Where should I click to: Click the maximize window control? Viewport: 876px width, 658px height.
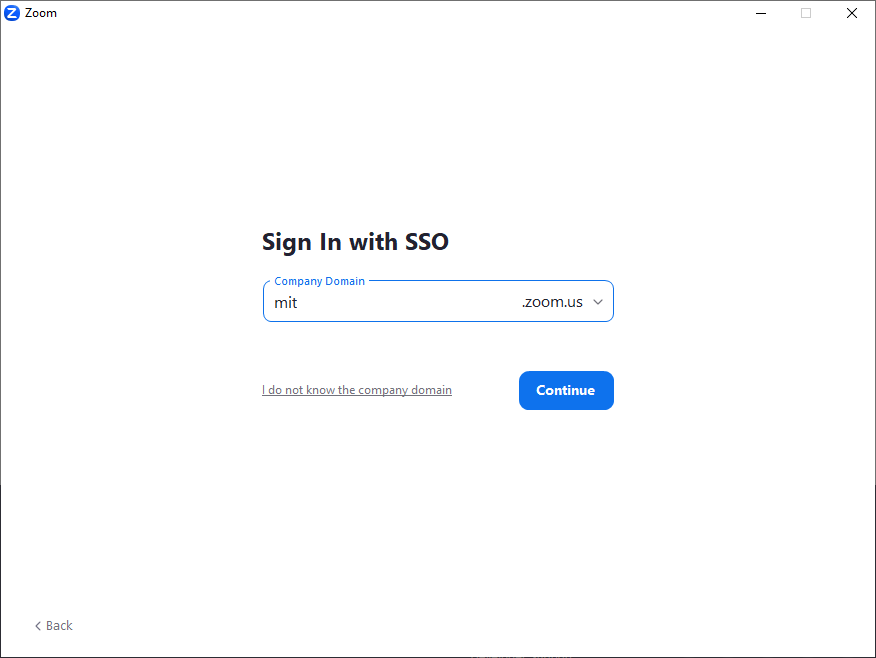coord(806,13)
